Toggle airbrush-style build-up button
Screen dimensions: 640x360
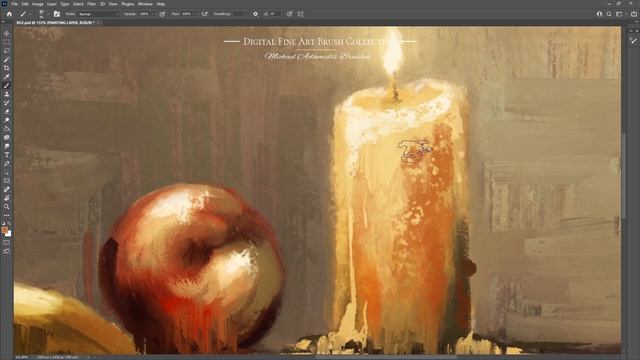click(x=204, y=14)
